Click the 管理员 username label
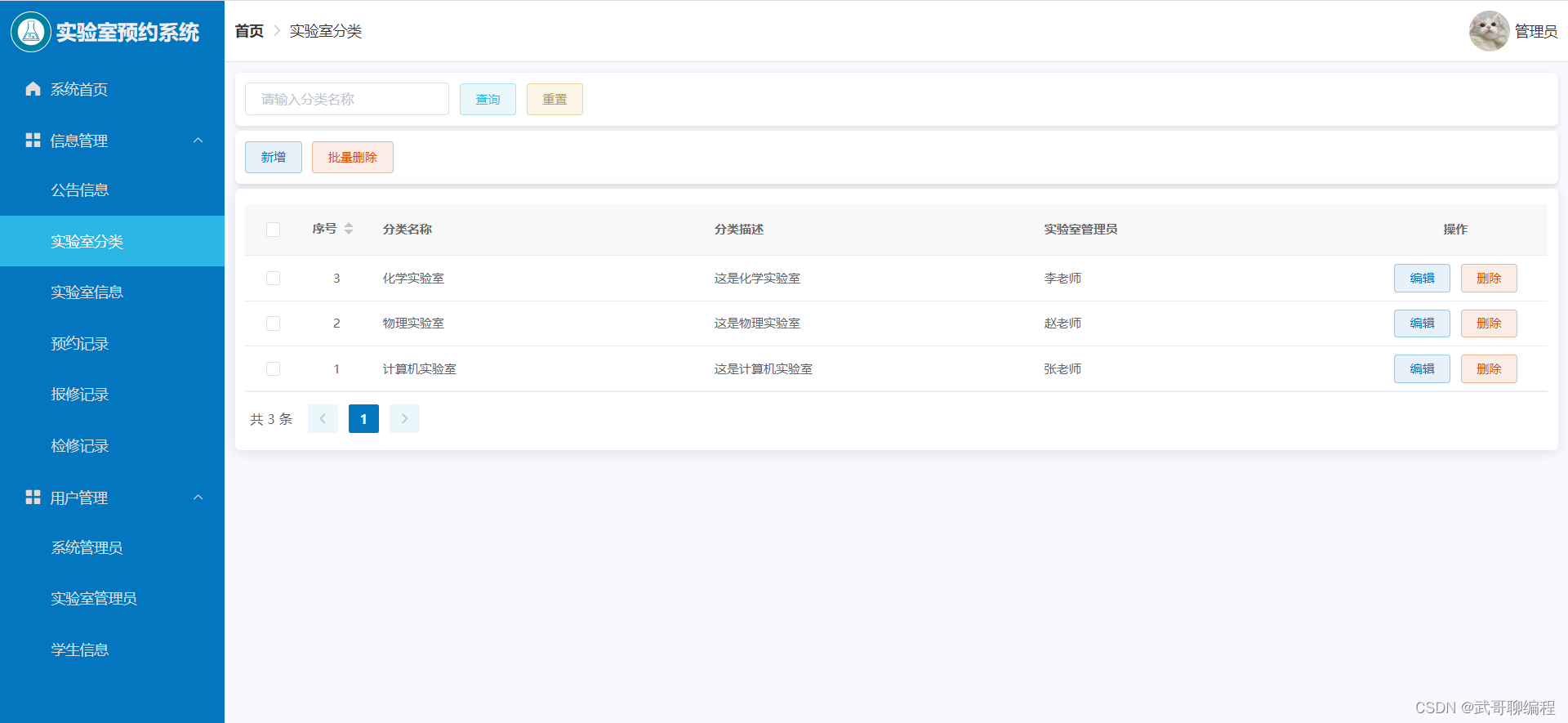The width and height of the screenshot is (1568, 723). point(1536,31)
